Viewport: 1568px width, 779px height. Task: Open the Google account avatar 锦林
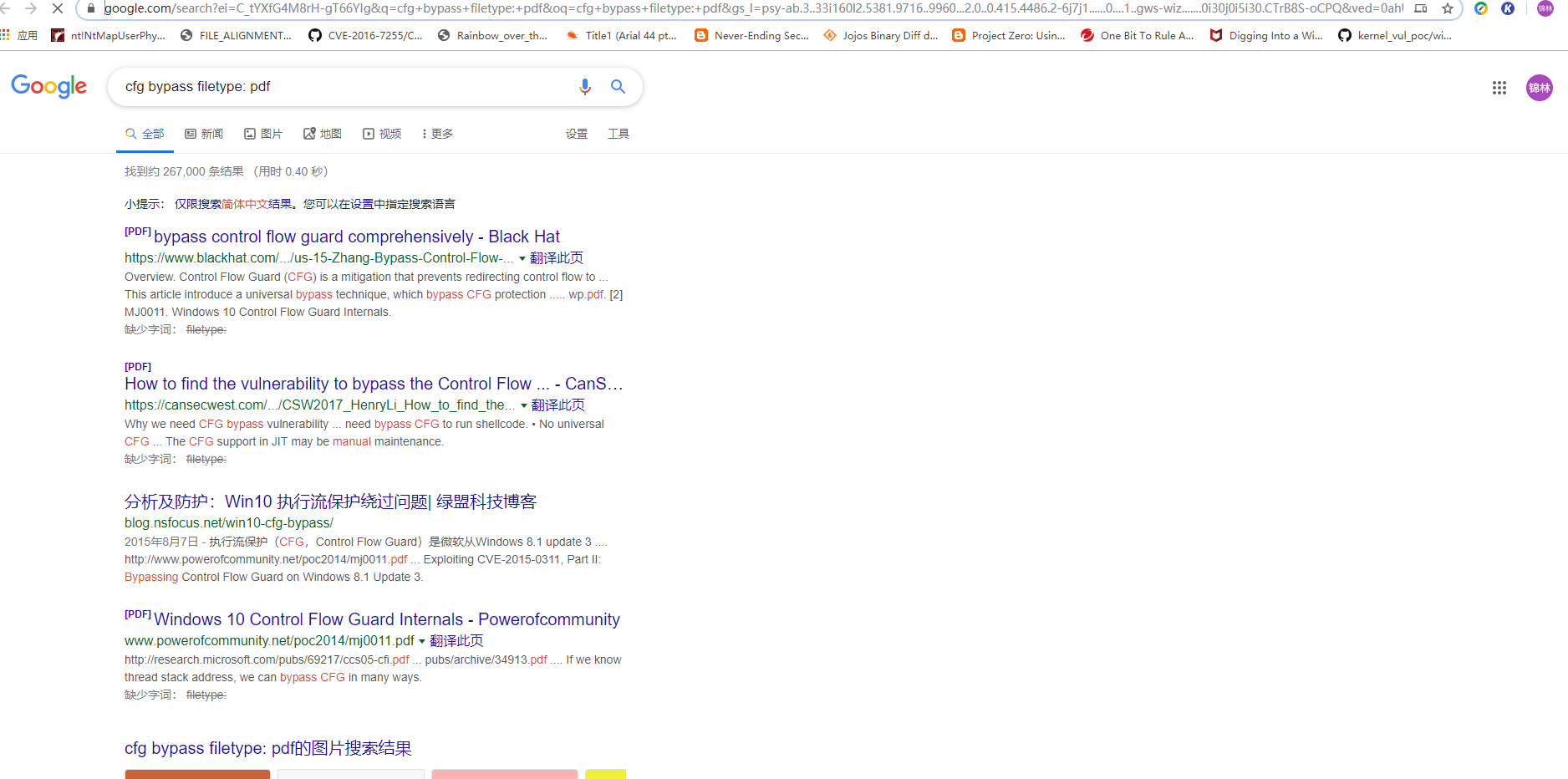pyautogui.click(x=1540, y=88)
